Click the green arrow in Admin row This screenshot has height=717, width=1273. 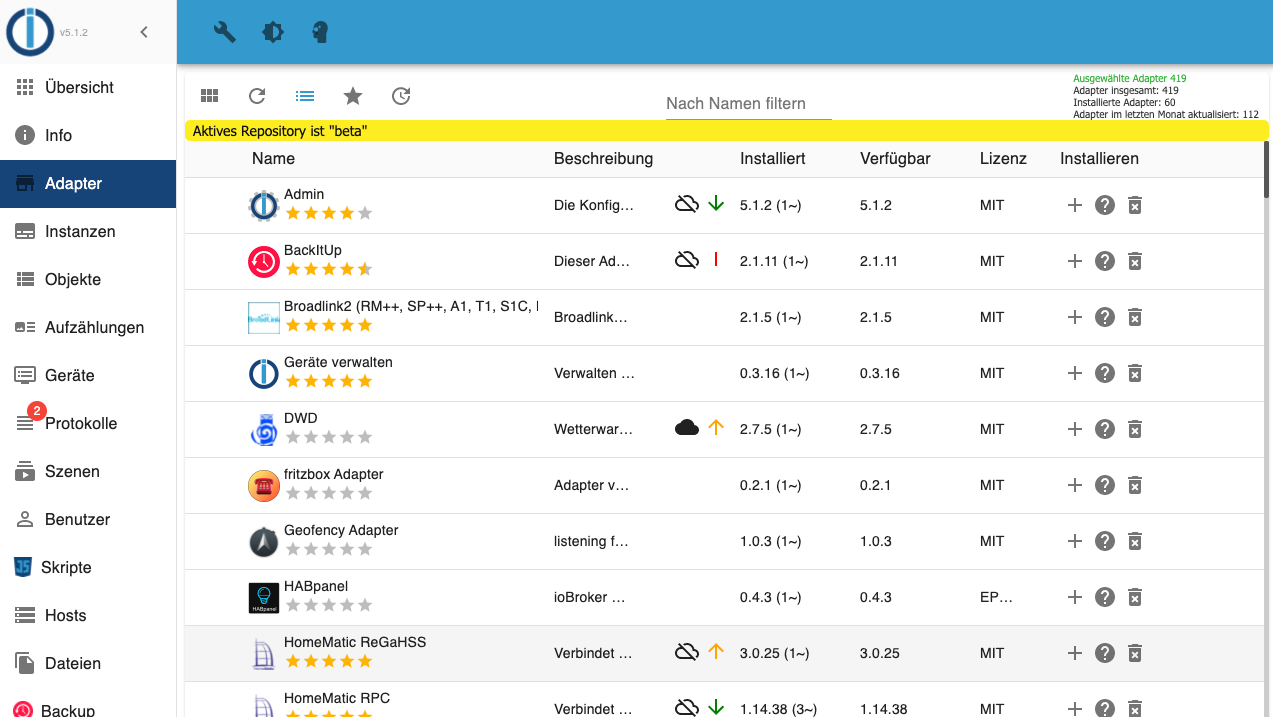click(716, 204)
